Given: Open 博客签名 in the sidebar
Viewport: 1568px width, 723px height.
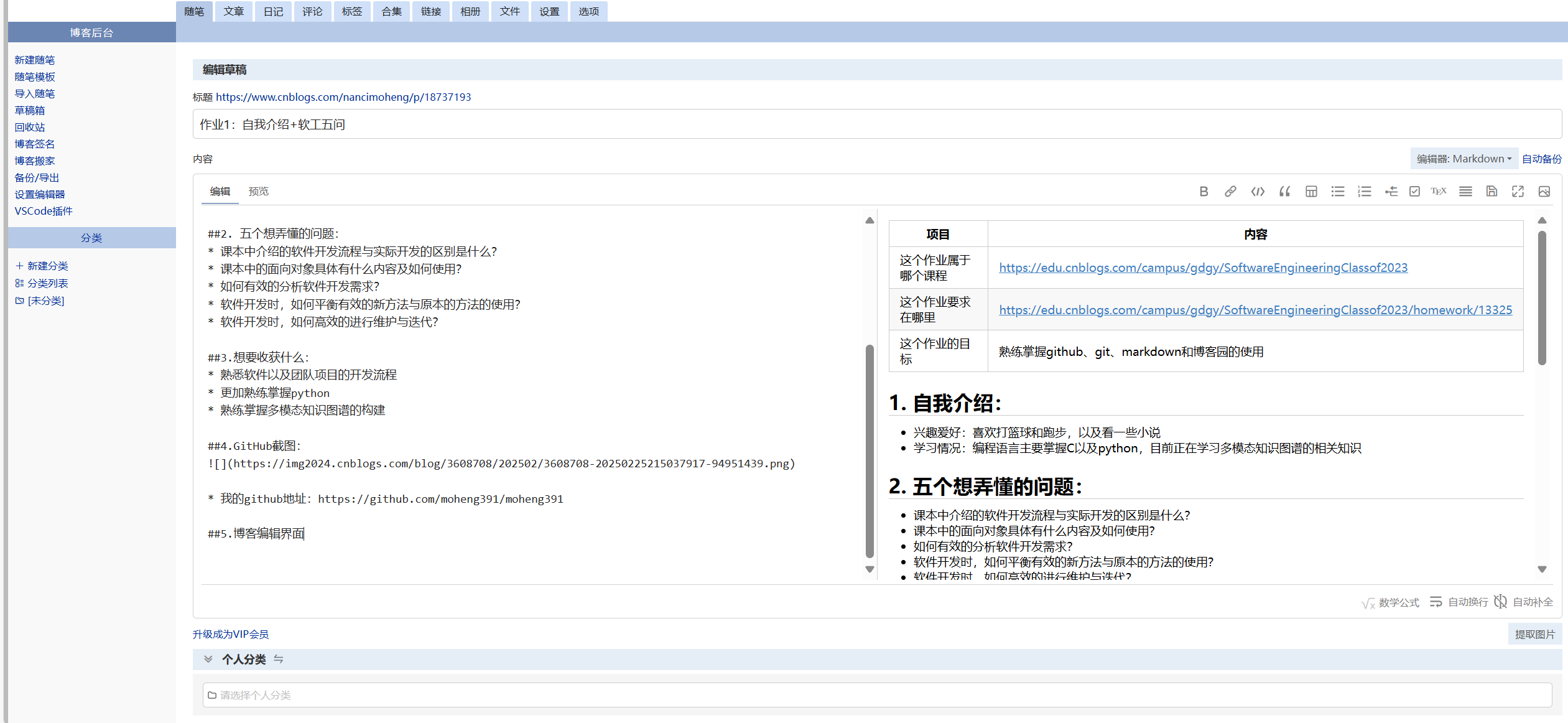Looking at the screenshot, I should pyautogui.click(x=35, y=144).
